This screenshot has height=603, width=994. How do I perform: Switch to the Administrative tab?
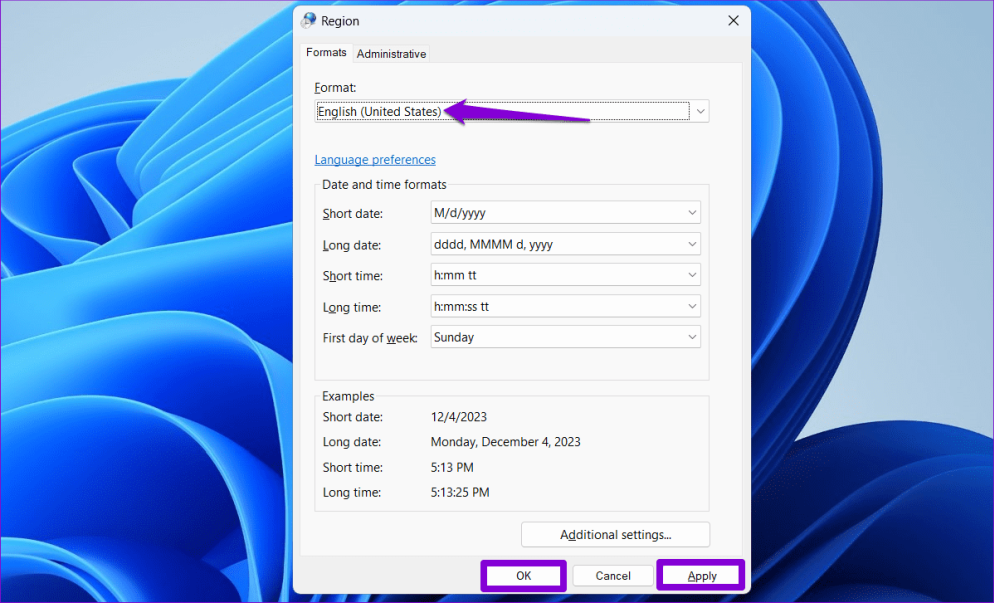[x=391, y=53]
